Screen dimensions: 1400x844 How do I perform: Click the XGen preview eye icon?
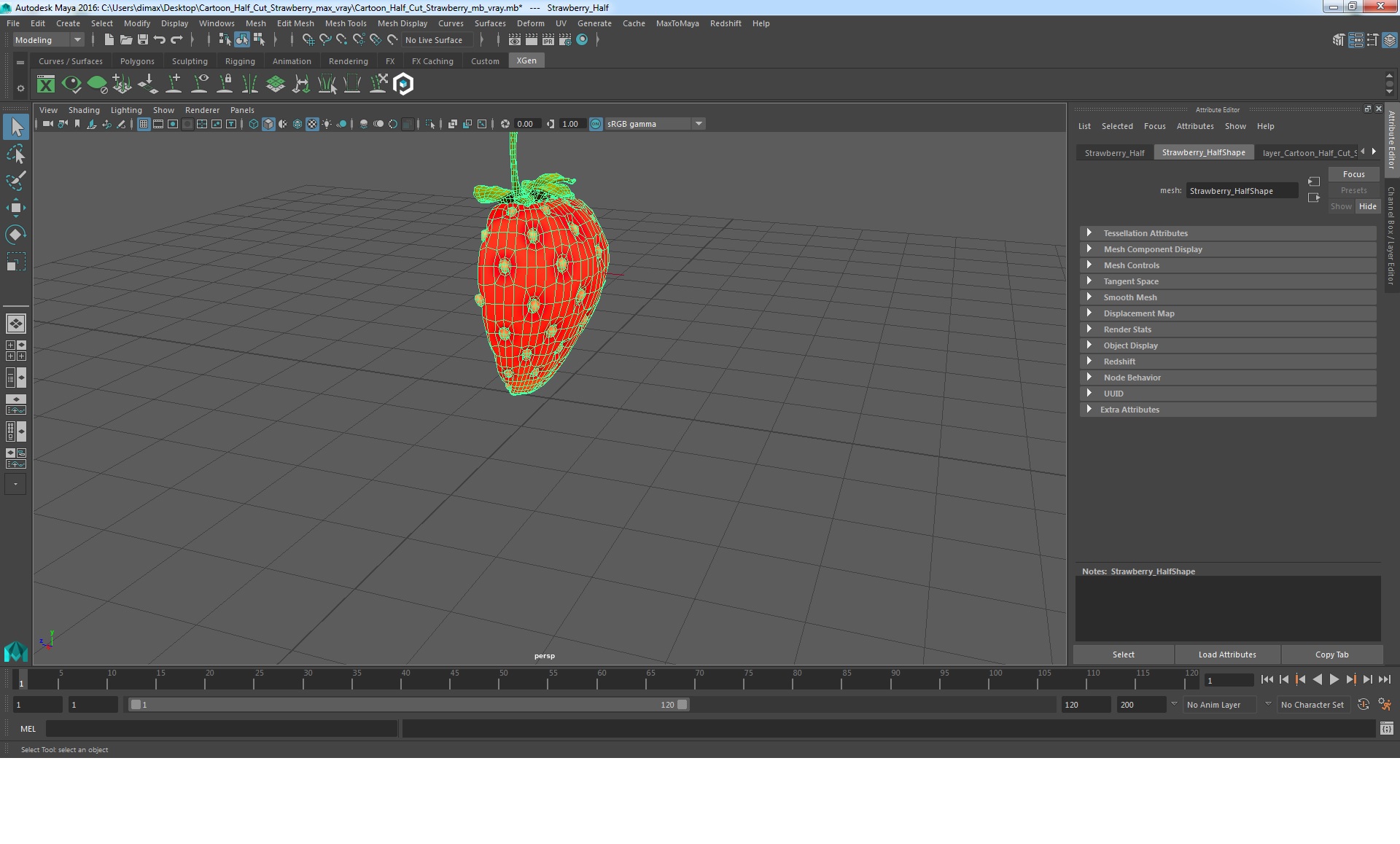tap(71, 85)
